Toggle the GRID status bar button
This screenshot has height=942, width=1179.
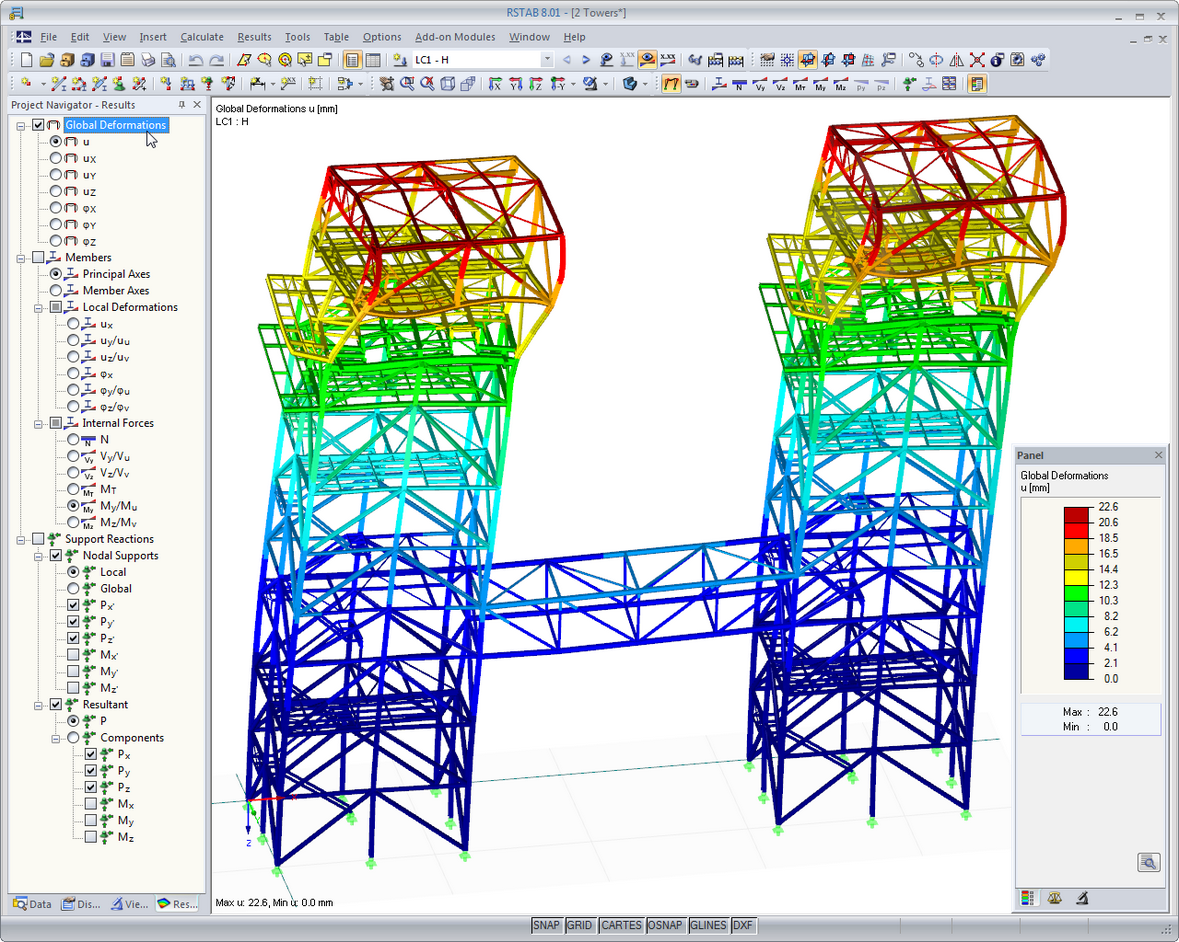(x=580, y=925)
